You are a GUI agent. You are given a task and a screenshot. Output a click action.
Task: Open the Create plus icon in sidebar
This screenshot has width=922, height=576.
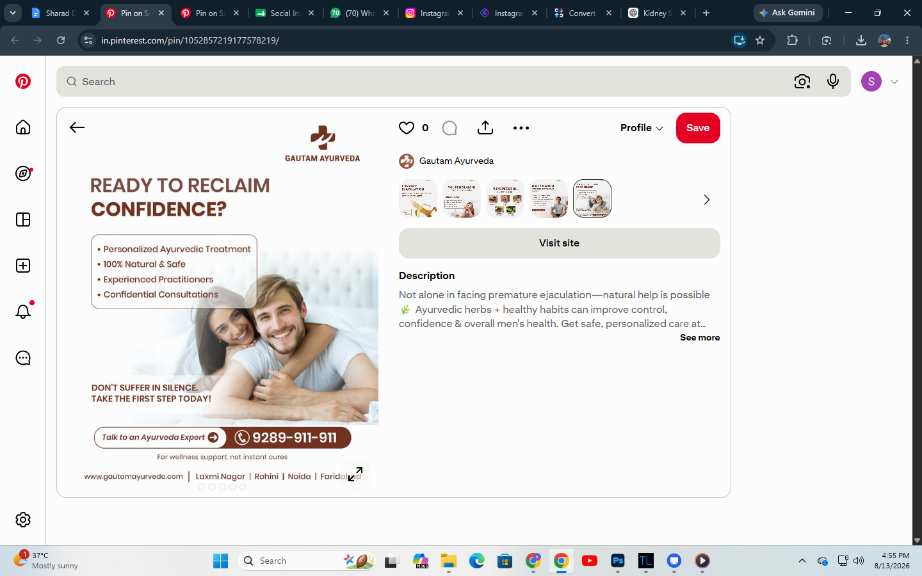click(23, 266)
